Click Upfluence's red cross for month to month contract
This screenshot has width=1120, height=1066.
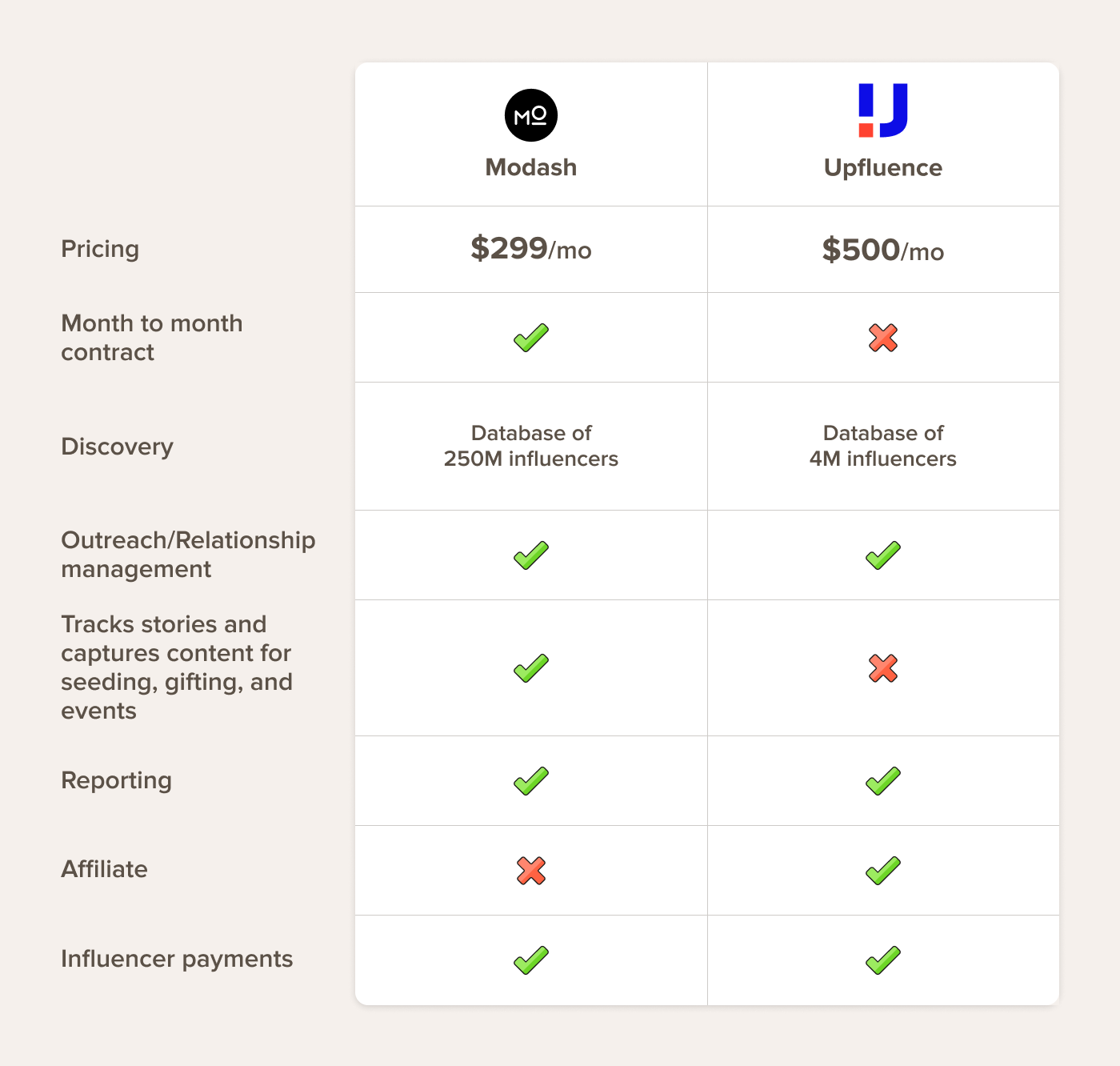883,338
